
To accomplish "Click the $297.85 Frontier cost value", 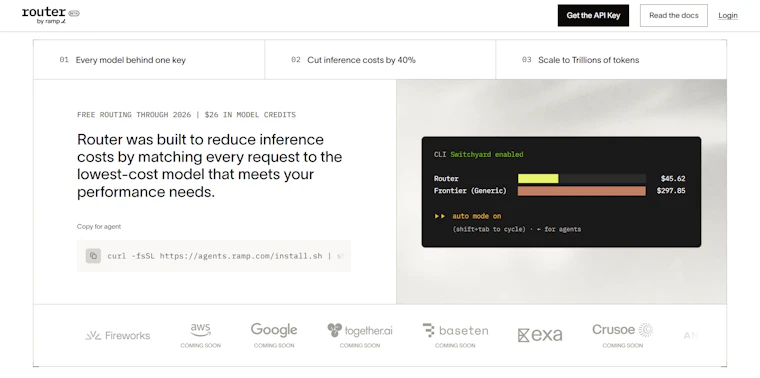I will click(x=671, y=191).
